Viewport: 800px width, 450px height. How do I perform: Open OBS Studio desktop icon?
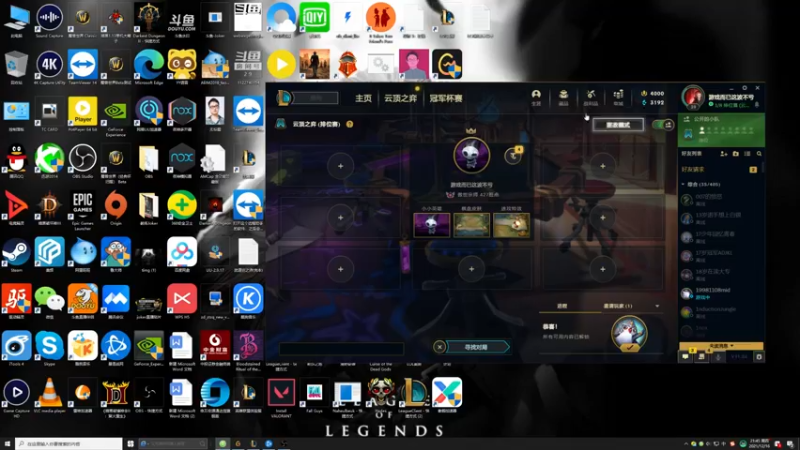pyautogui.click(x=83, y=160)
